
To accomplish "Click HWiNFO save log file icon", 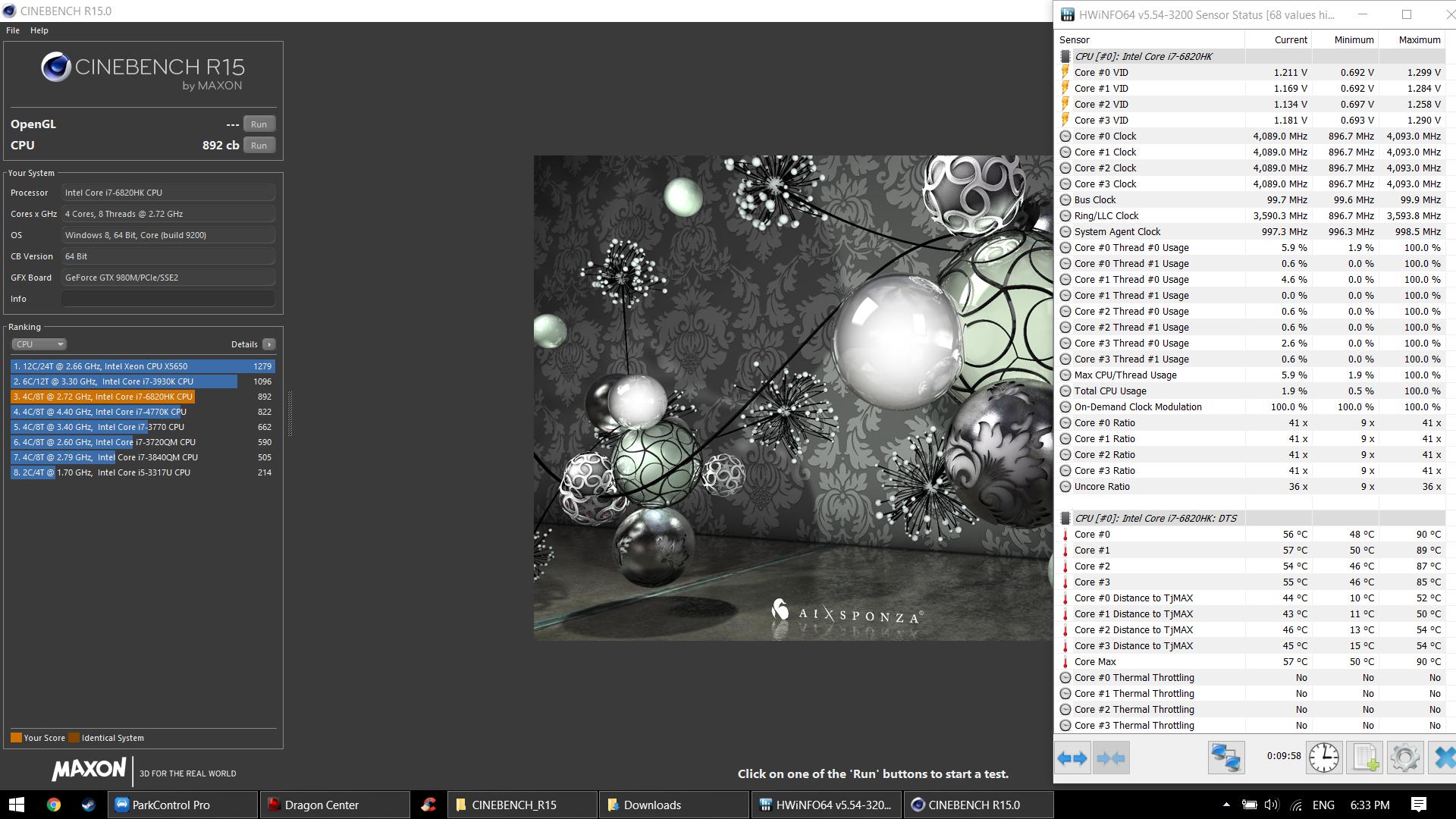I will click(x=1364, y=758).
